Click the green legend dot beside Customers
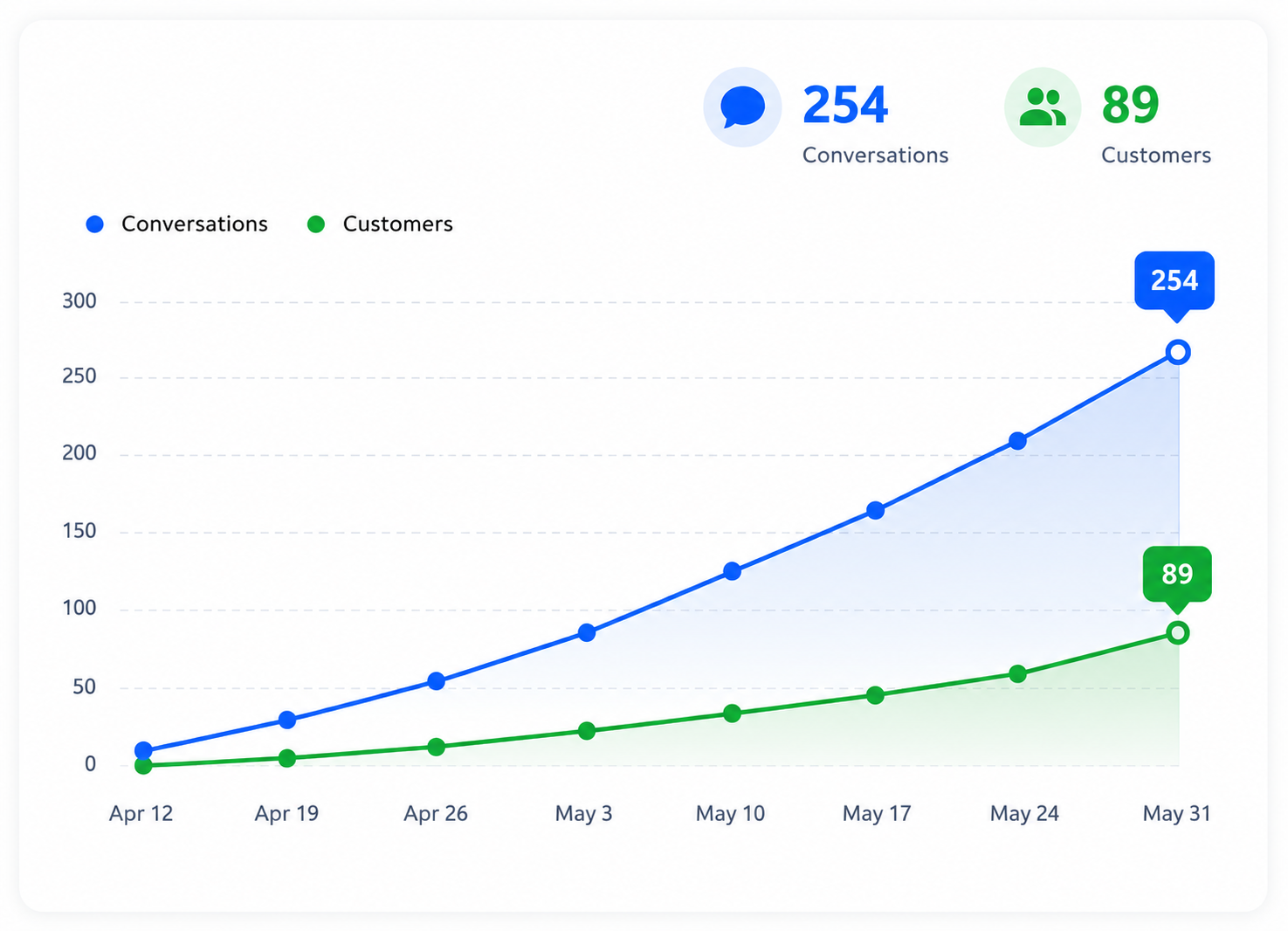 tap(316, 224)
